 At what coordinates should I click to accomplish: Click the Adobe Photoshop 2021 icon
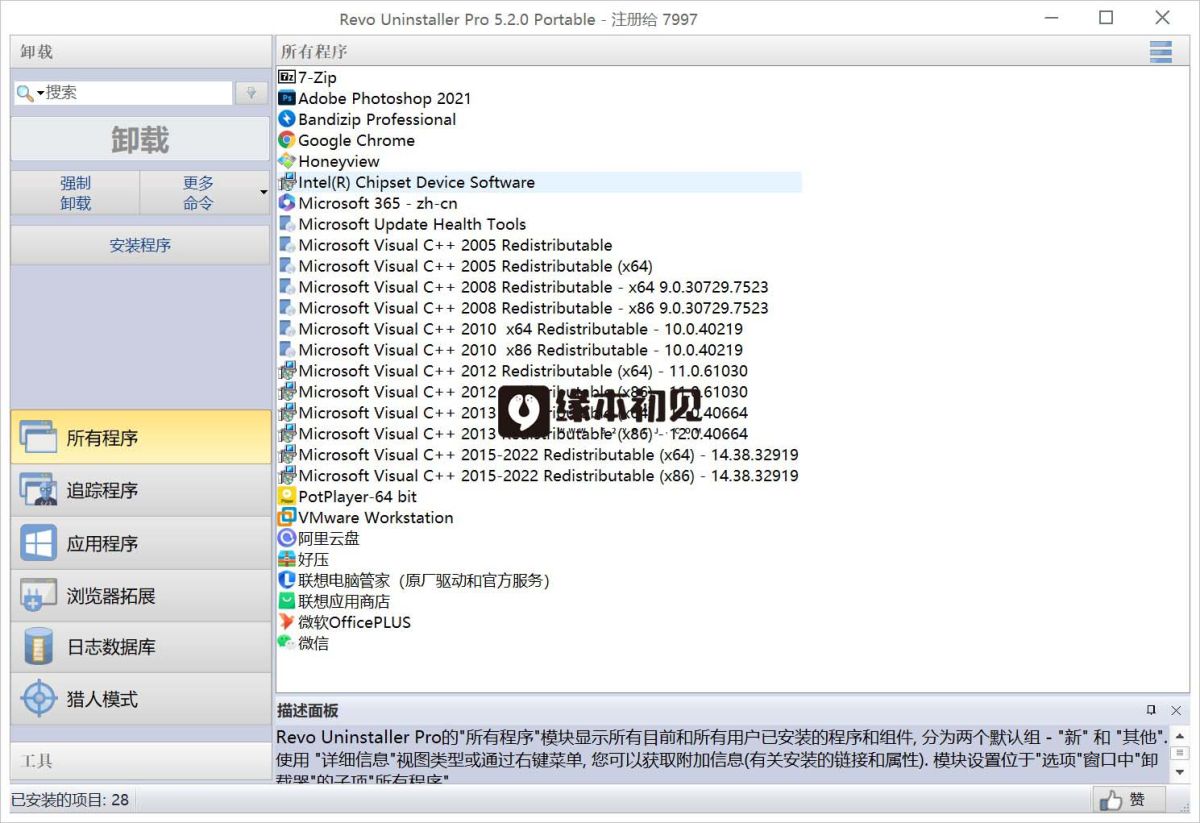click(x=287, y=98)
